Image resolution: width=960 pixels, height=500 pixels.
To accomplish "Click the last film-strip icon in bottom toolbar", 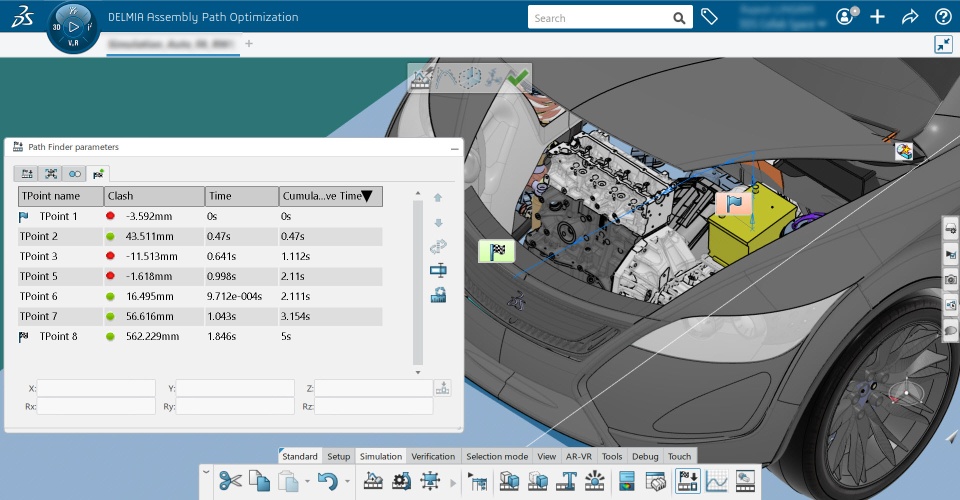I will (745, 481).
